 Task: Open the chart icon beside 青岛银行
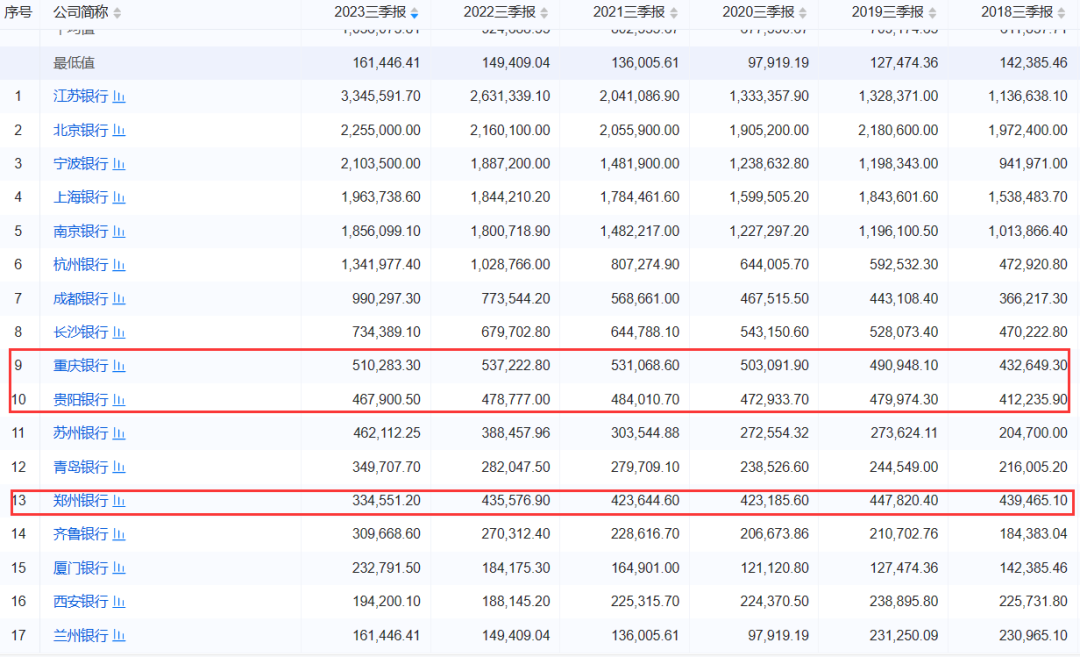point(119,467)
